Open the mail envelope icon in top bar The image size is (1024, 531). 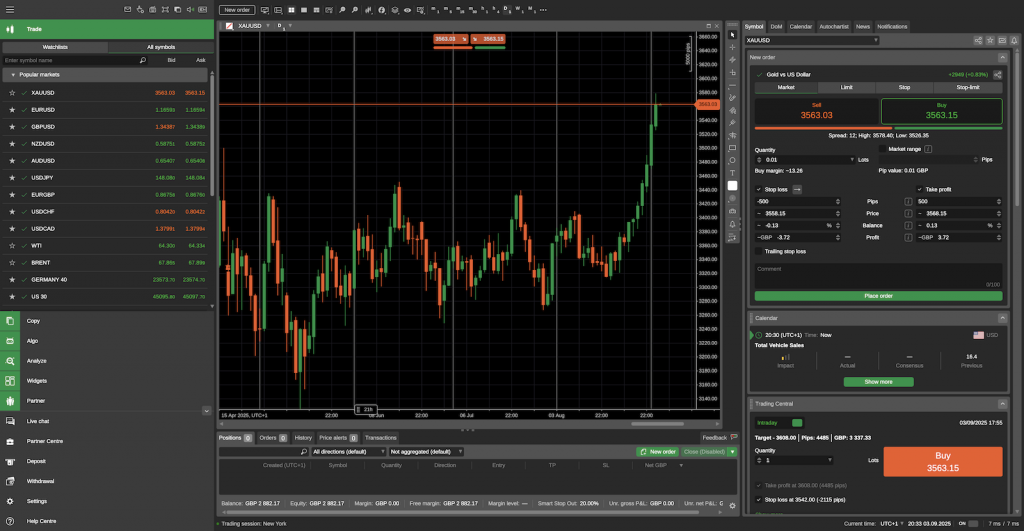point(127,10)
